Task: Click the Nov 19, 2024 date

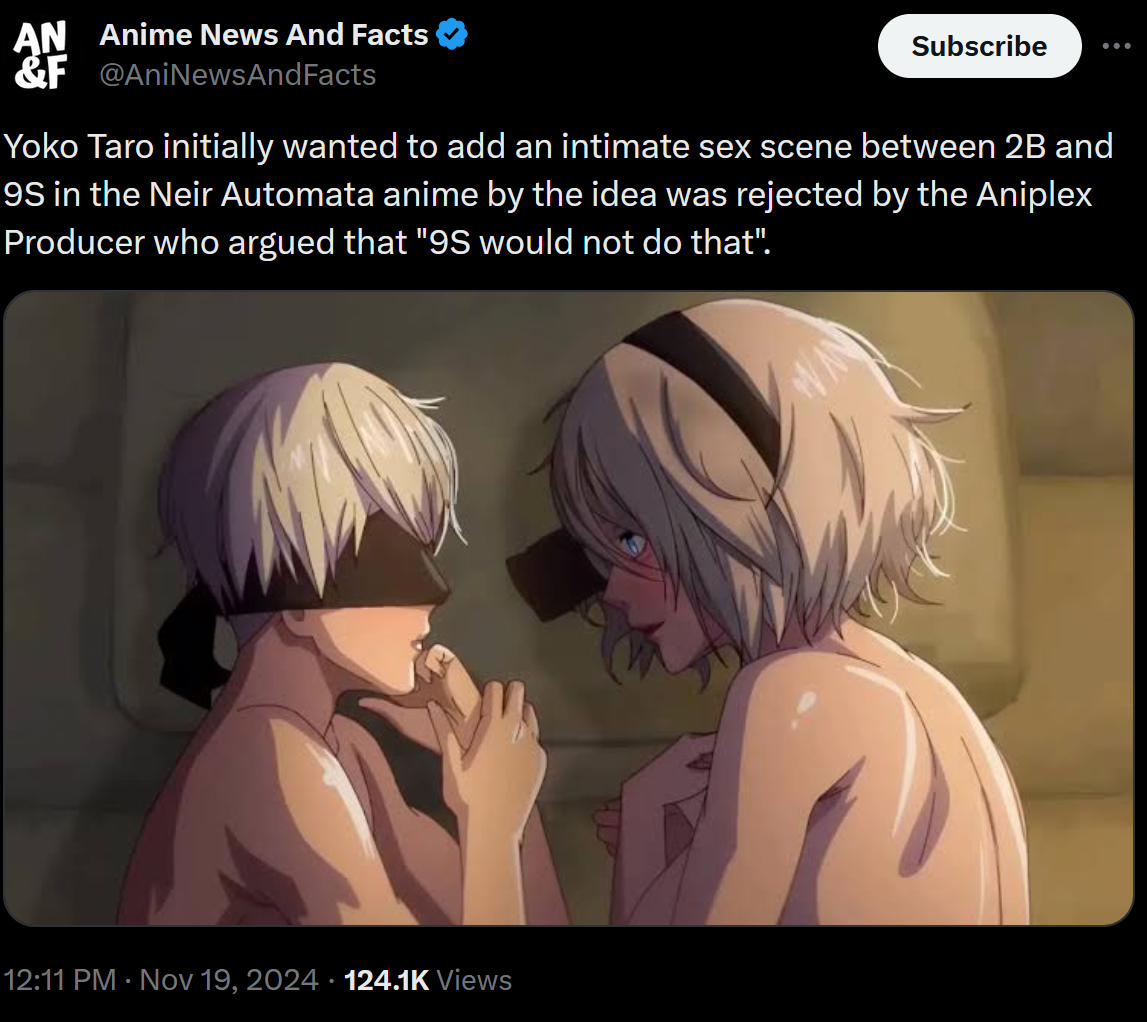Action: pos(229,980)
